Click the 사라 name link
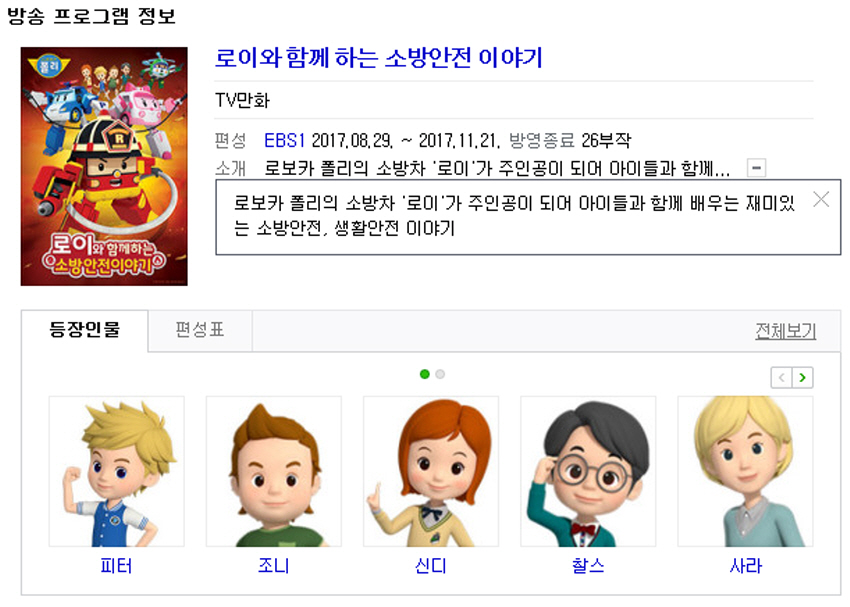This screenshot has height=607, width=850. point(745,566)
